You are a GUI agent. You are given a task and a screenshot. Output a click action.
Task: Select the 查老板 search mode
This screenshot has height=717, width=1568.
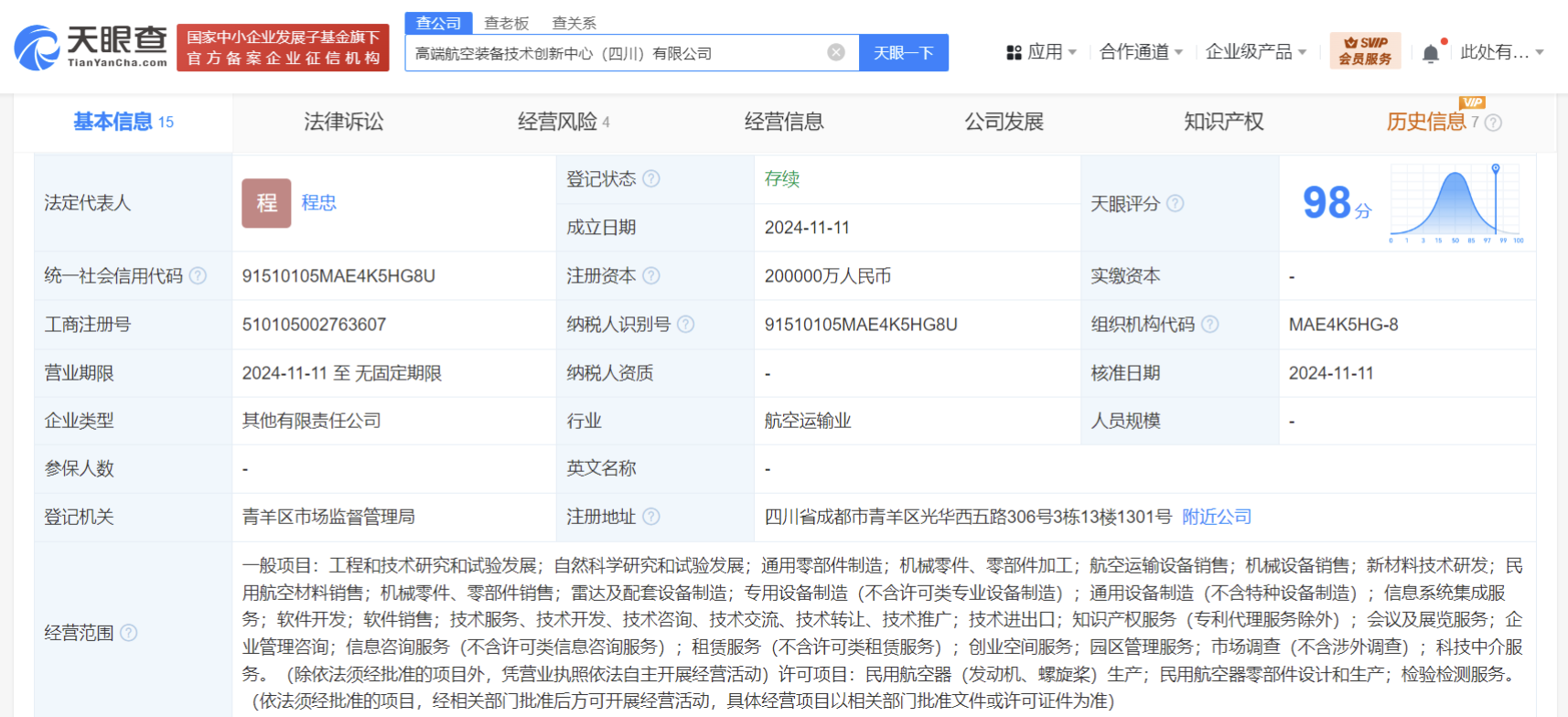[x=506, y=23]
